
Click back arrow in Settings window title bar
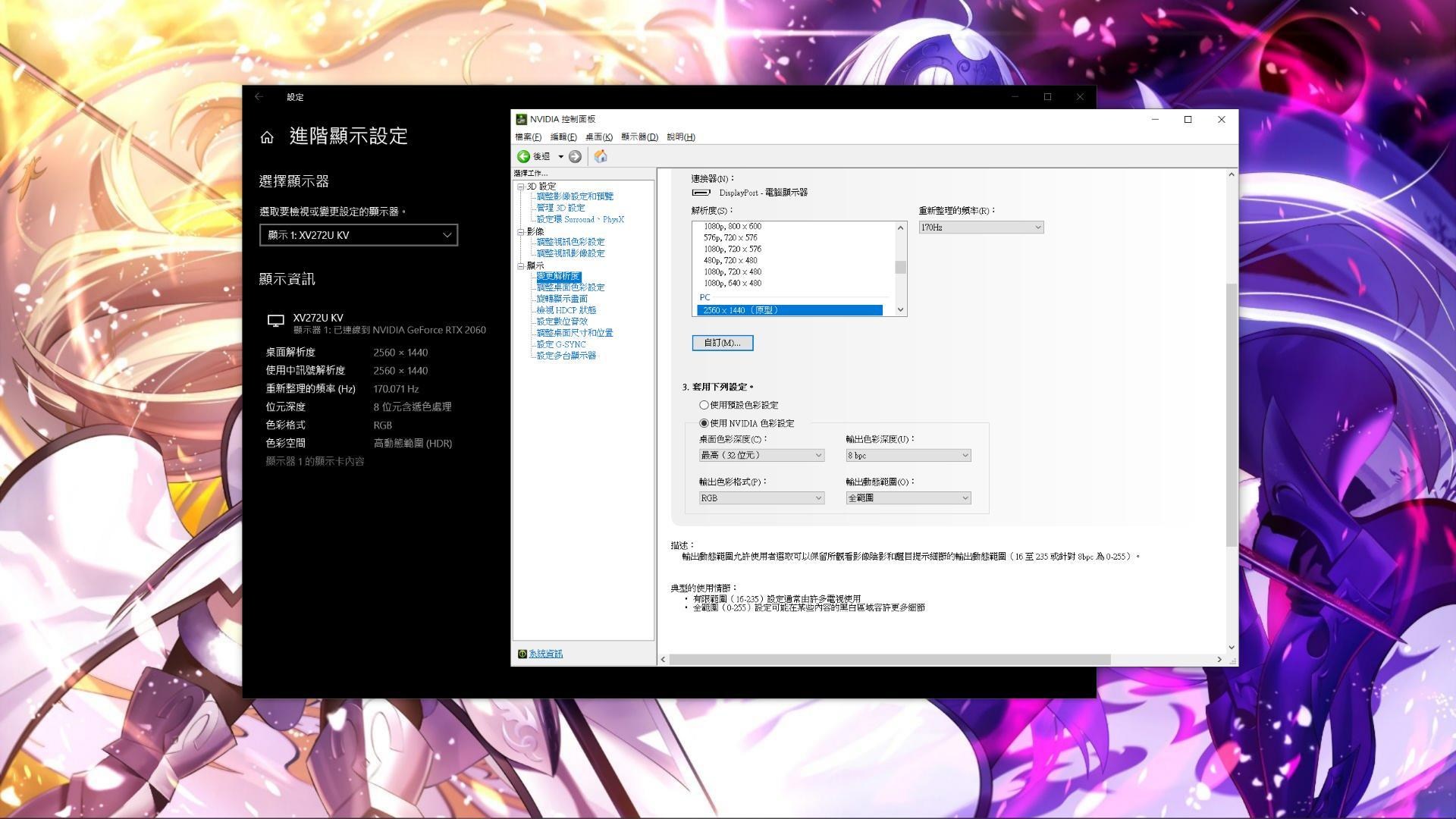pyautogui.click(x=259, y=96)
